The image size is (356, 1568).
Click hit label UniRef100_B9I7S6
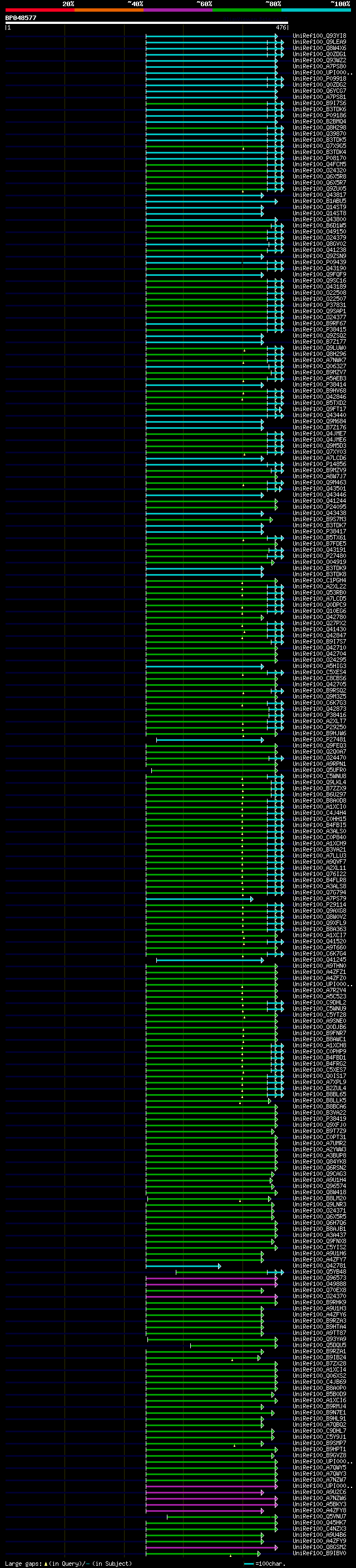coord(319,103)
